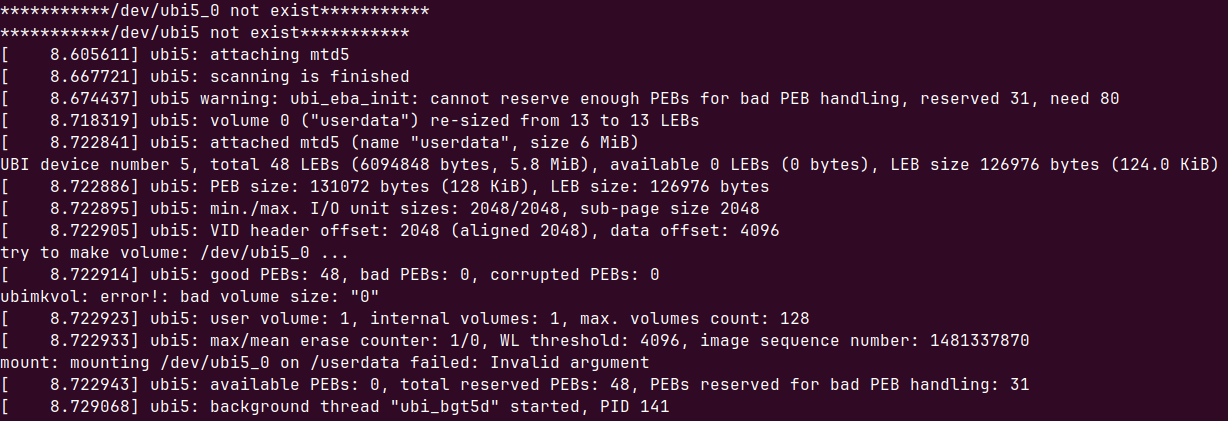Click the 'available PEBs: 0' log line
Screen dimensions: 1228x421
click(515, 384)
